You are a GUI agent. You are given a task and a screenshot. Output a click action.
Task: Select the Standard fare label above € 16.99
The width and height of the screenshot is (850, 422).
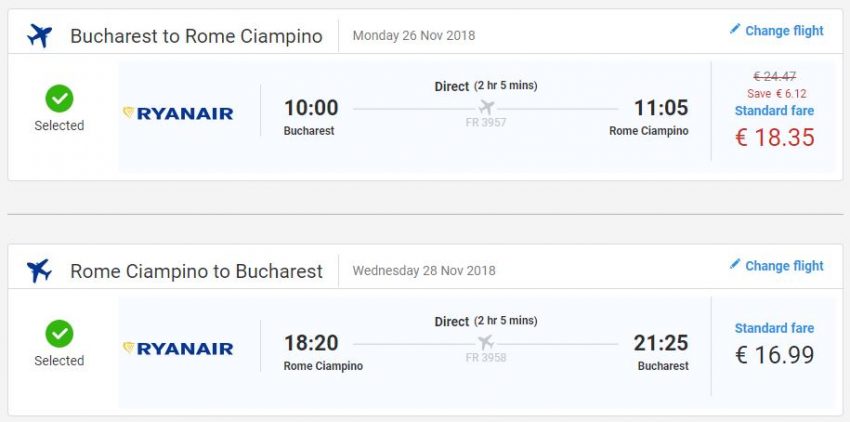coord(774,328)
